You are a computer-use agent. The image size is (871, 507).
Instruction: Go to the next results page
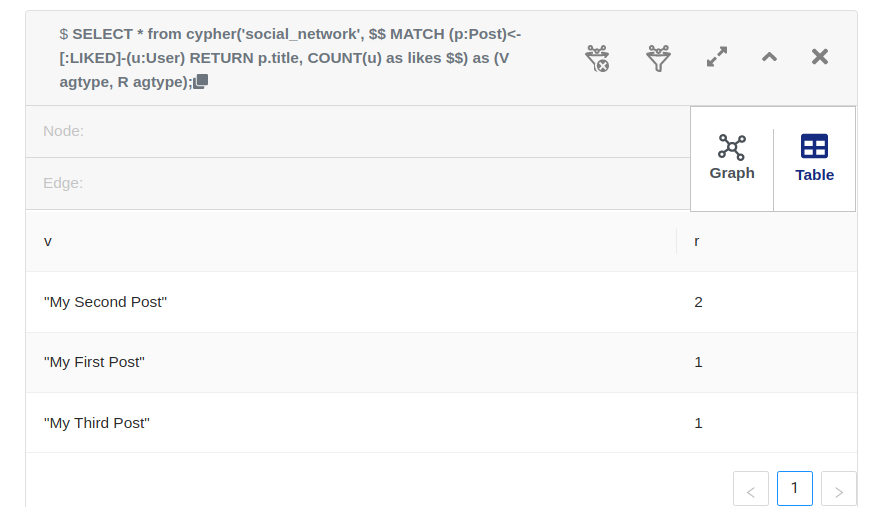tap(838, 489)
